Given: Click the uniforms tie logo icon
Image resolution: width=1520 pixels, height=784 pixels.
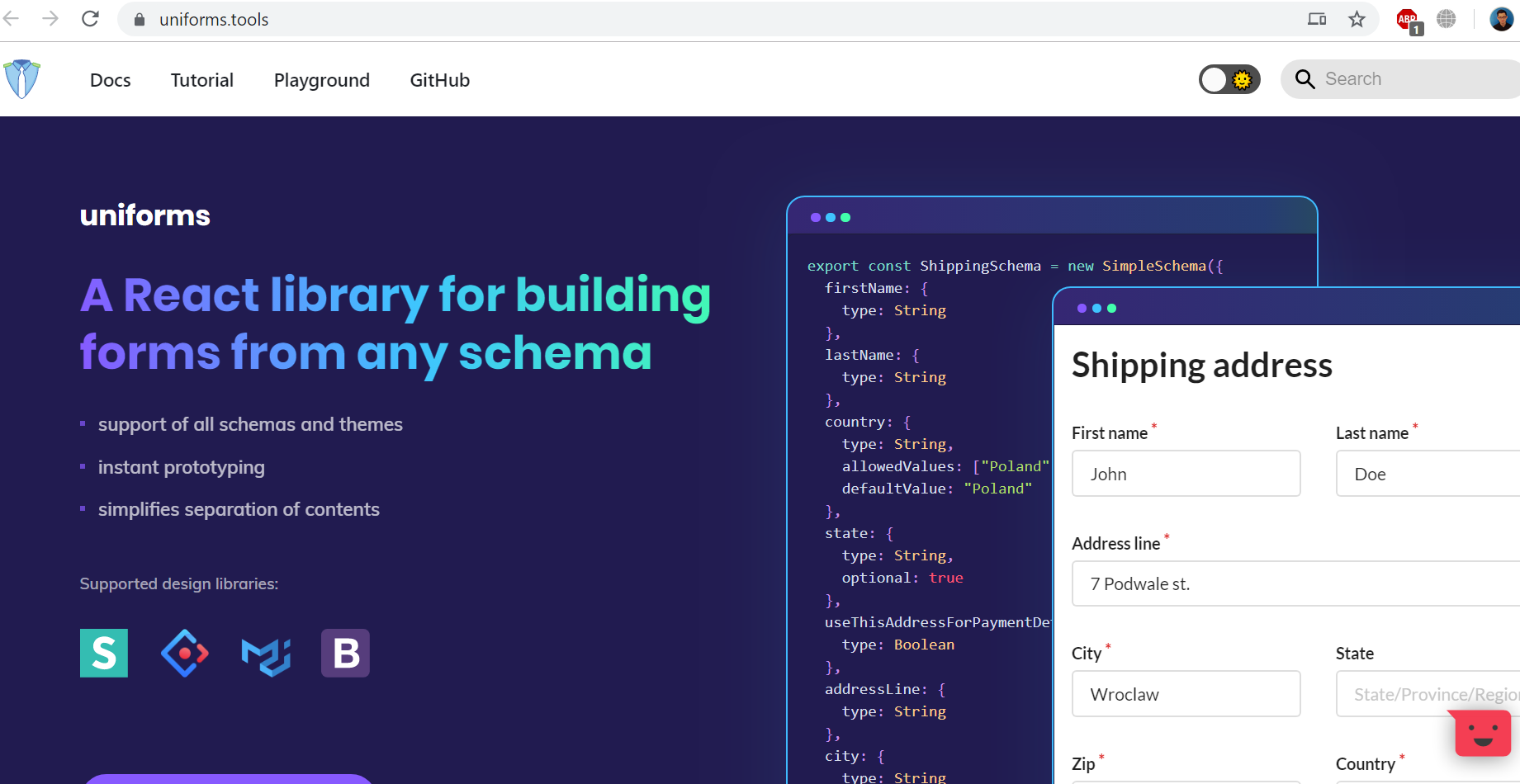Looking at the screenshot, I should tap(22, 79).
